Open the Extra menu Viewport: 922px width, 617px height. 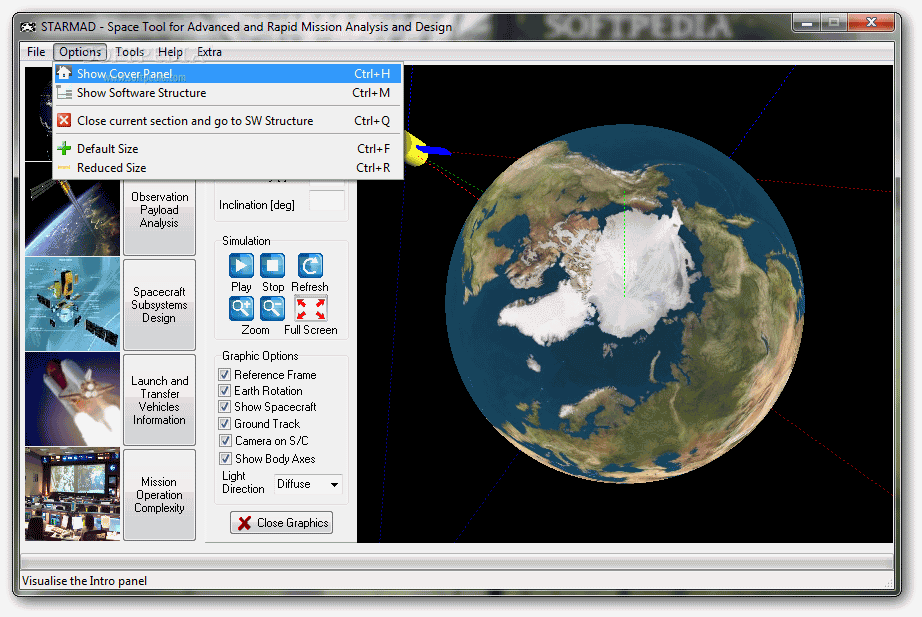(209, 52)
